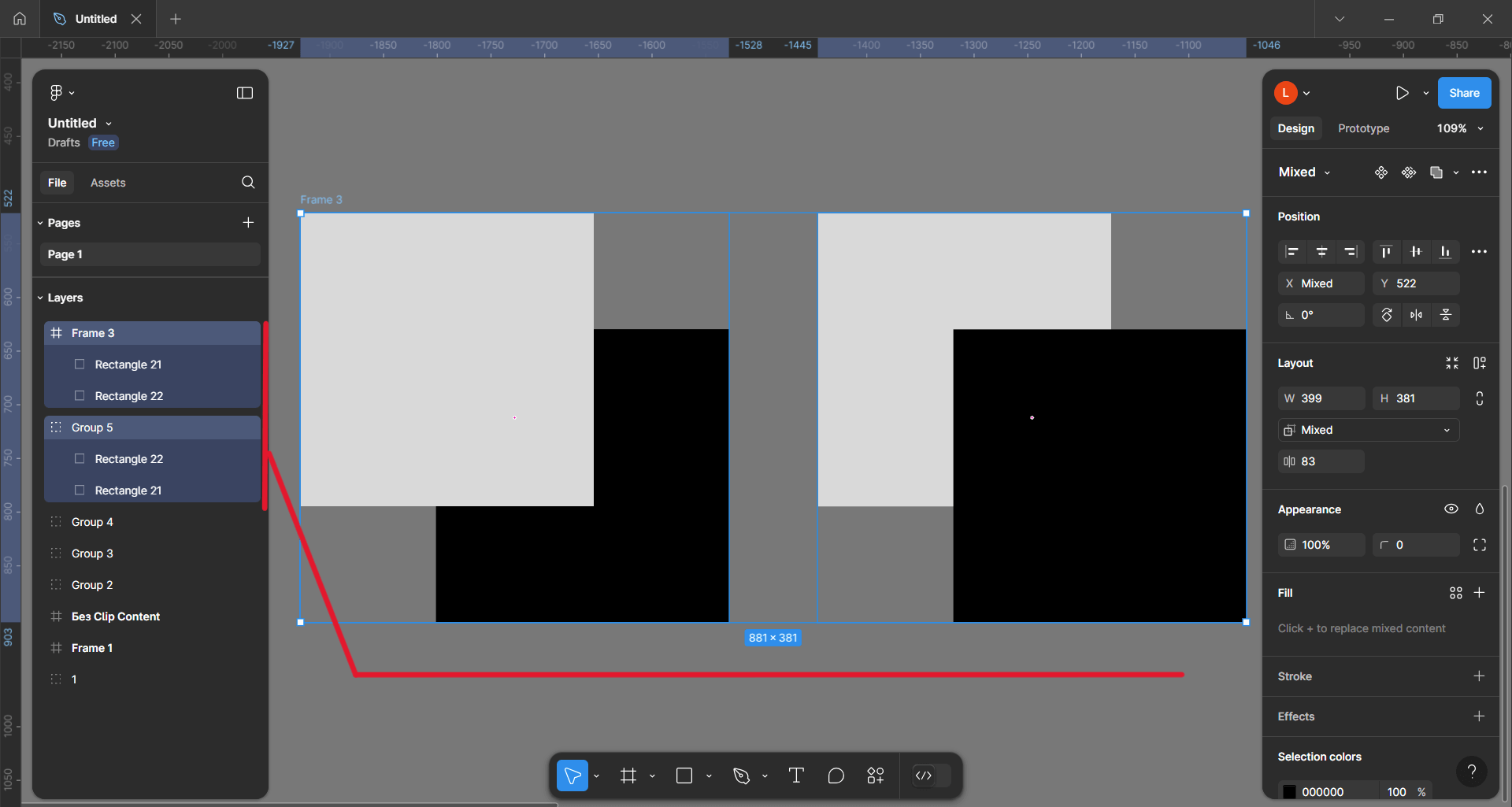Image resolution: width=1512 pixels, height=807 pixels.
Task: Collapse the Layers section chevron
Action: [40, 298]
